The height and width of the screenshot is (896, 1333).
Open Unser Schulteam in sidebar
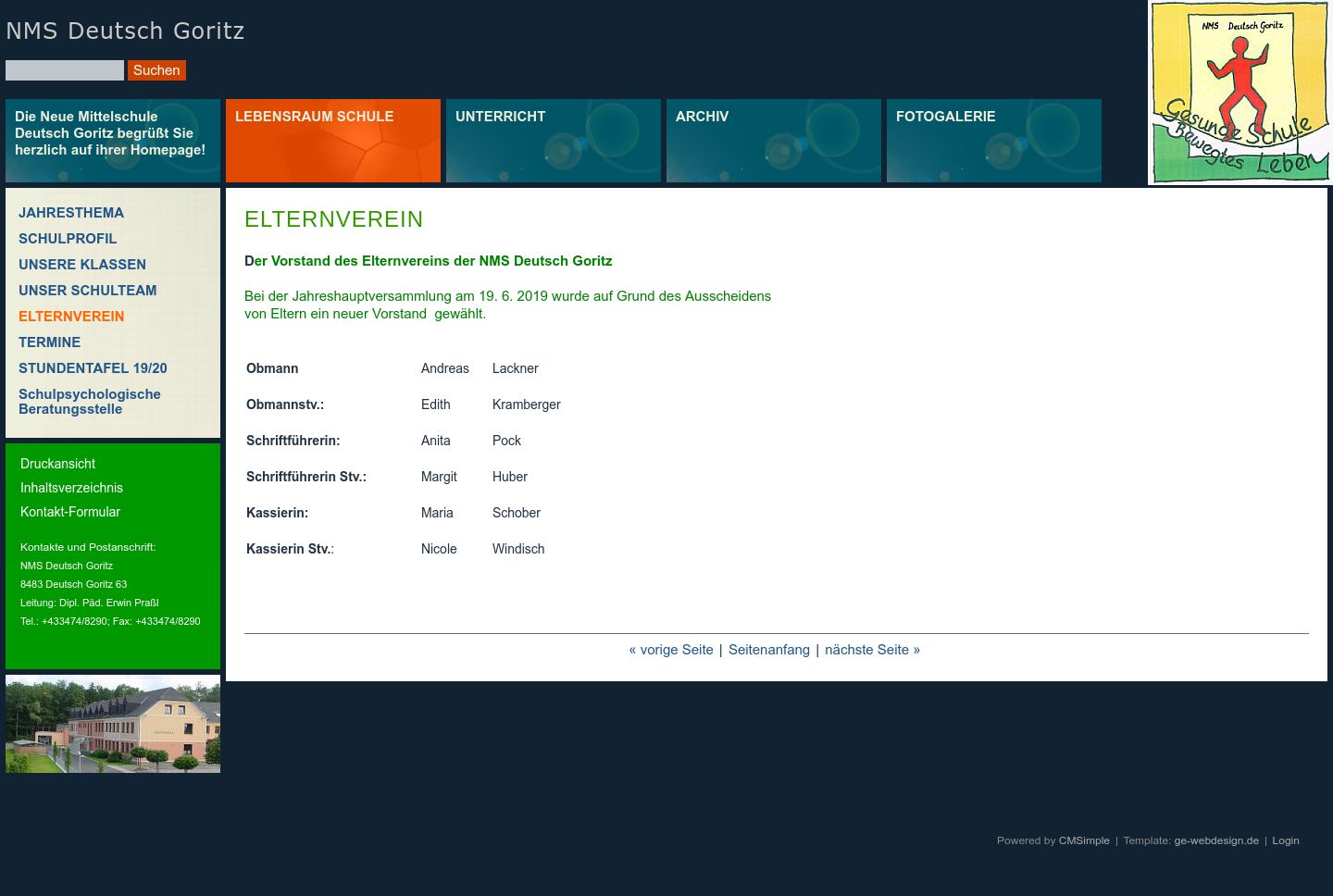pyautogui.click(x=88, y=291)
